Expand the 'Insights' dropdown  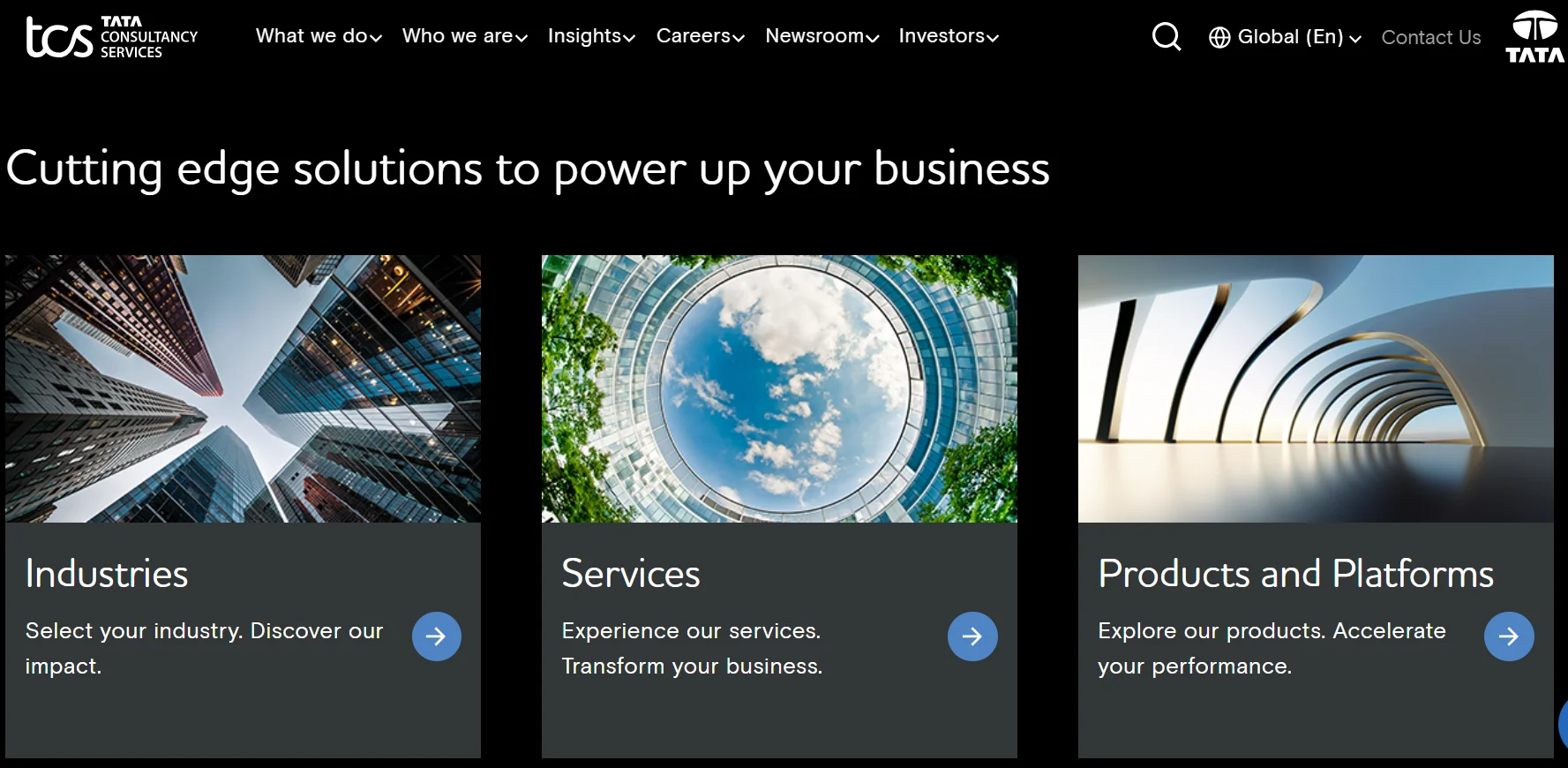point(591,35)
